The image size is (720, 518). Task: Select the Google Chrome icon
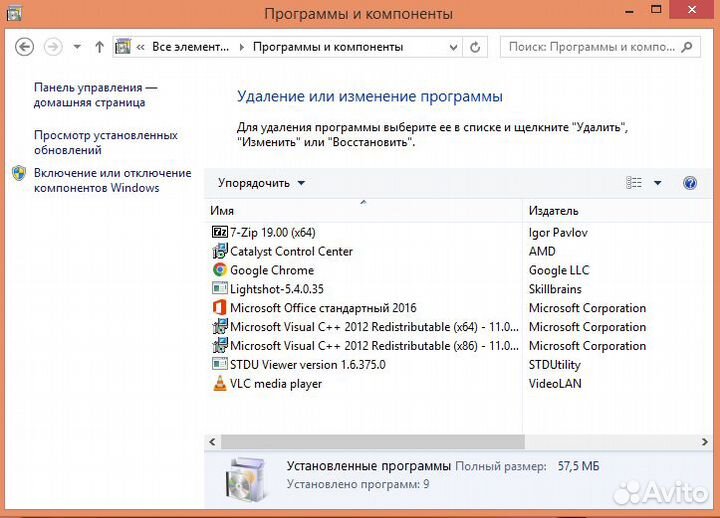[220, 270]
